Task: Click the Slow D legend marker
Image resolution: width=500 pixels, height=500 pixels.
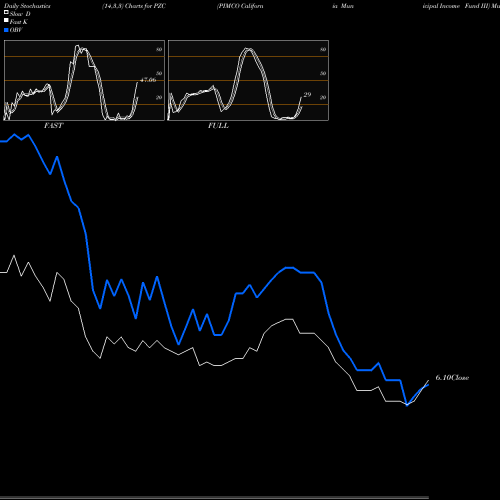Action: click(6, 13)
